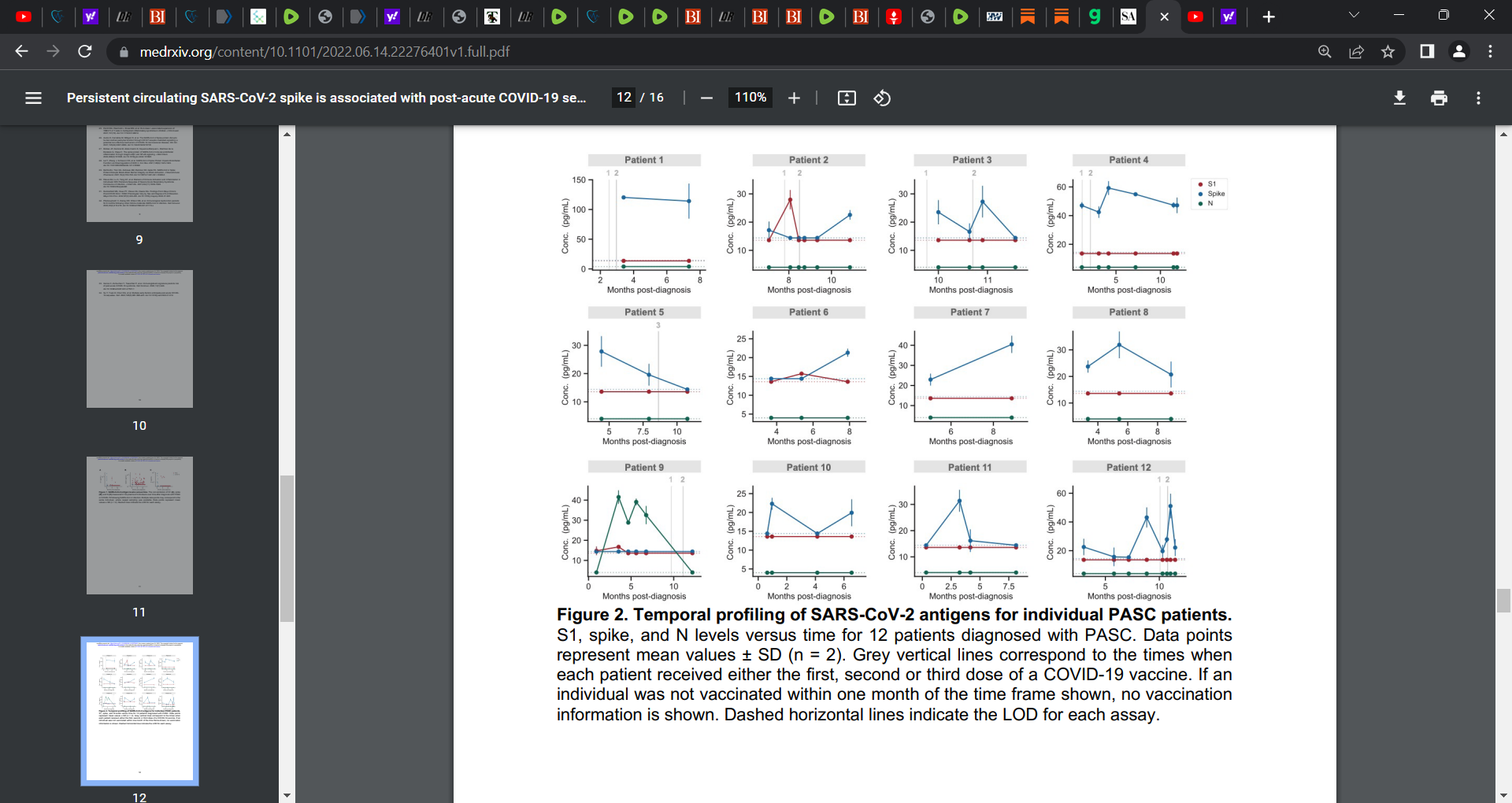Go forward in browser history

[53, 51]
